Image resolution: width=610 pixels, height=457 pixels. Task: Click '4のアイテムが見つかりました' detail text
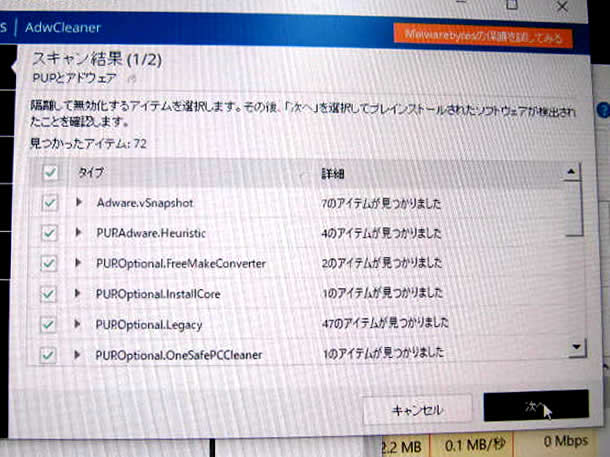click(382, 233)
